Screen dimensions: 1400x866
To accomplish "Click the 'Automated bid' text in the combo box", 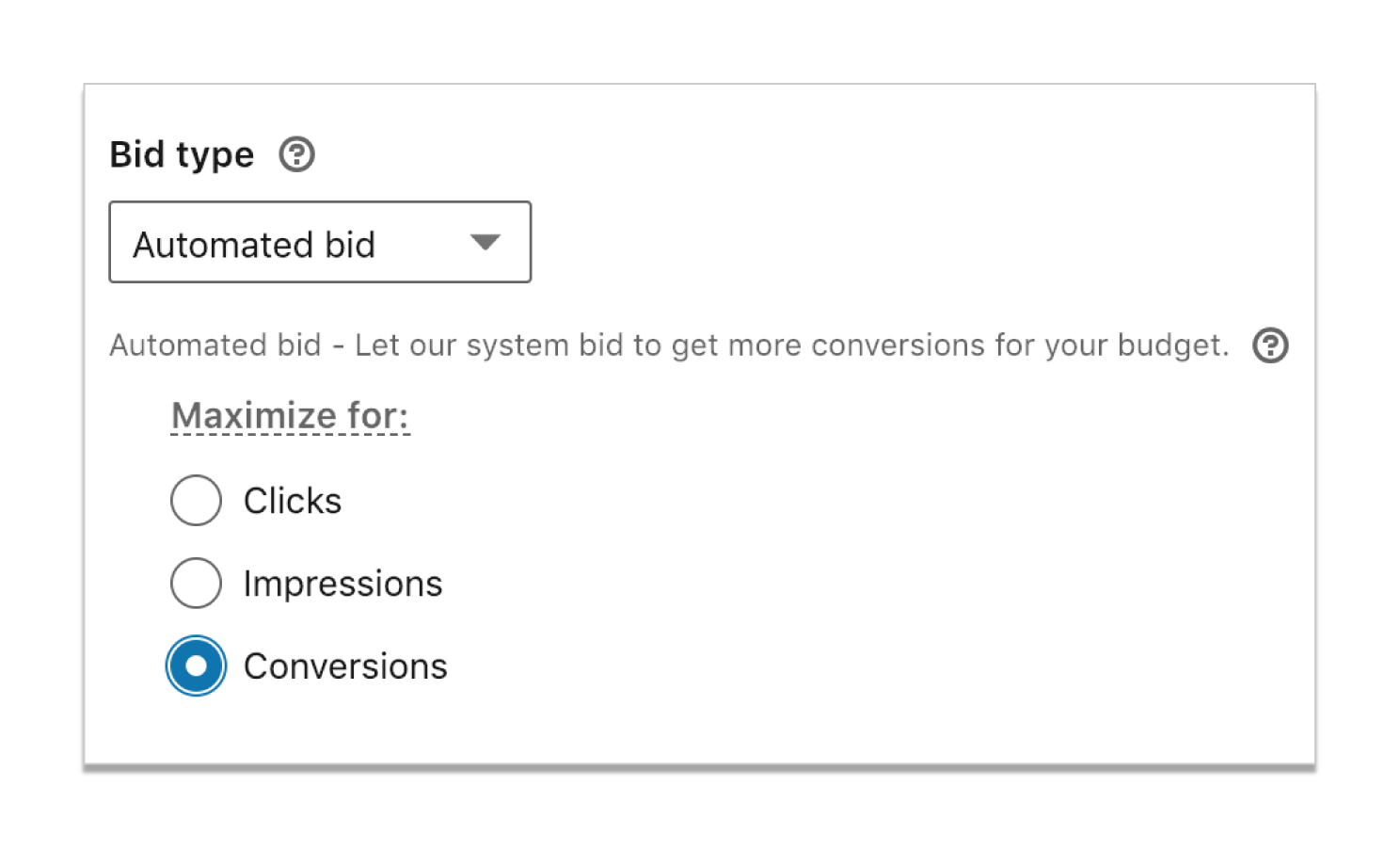I will pyautogui.click(x=254, y=245).
